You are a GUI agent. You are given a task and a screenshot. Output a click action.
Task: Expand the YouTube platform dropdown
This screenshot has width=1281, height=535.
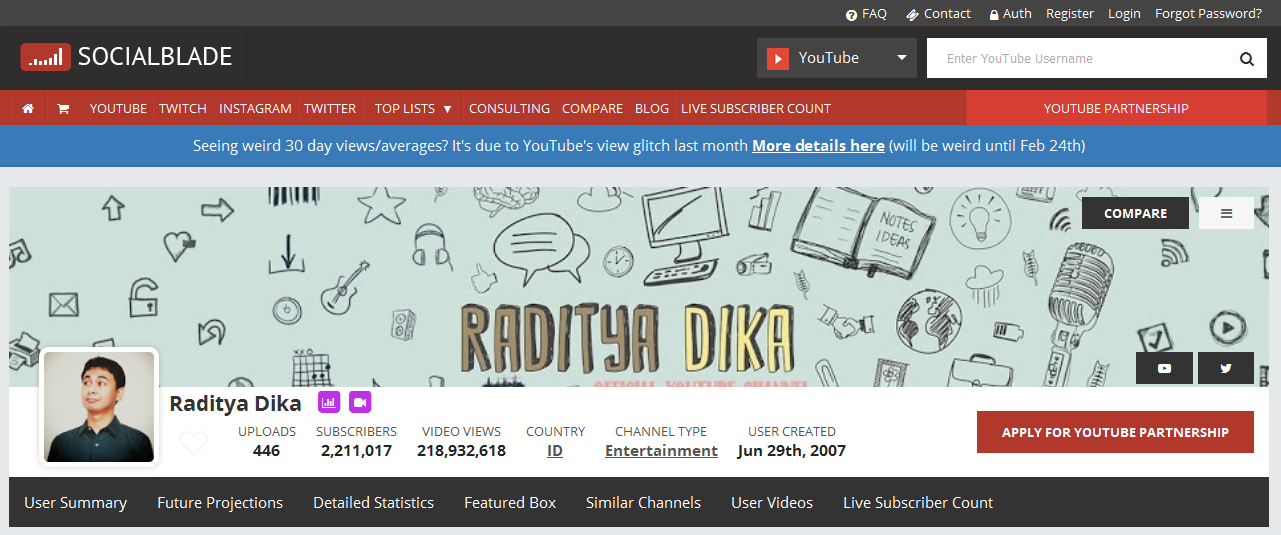click(x=837, y=58)
